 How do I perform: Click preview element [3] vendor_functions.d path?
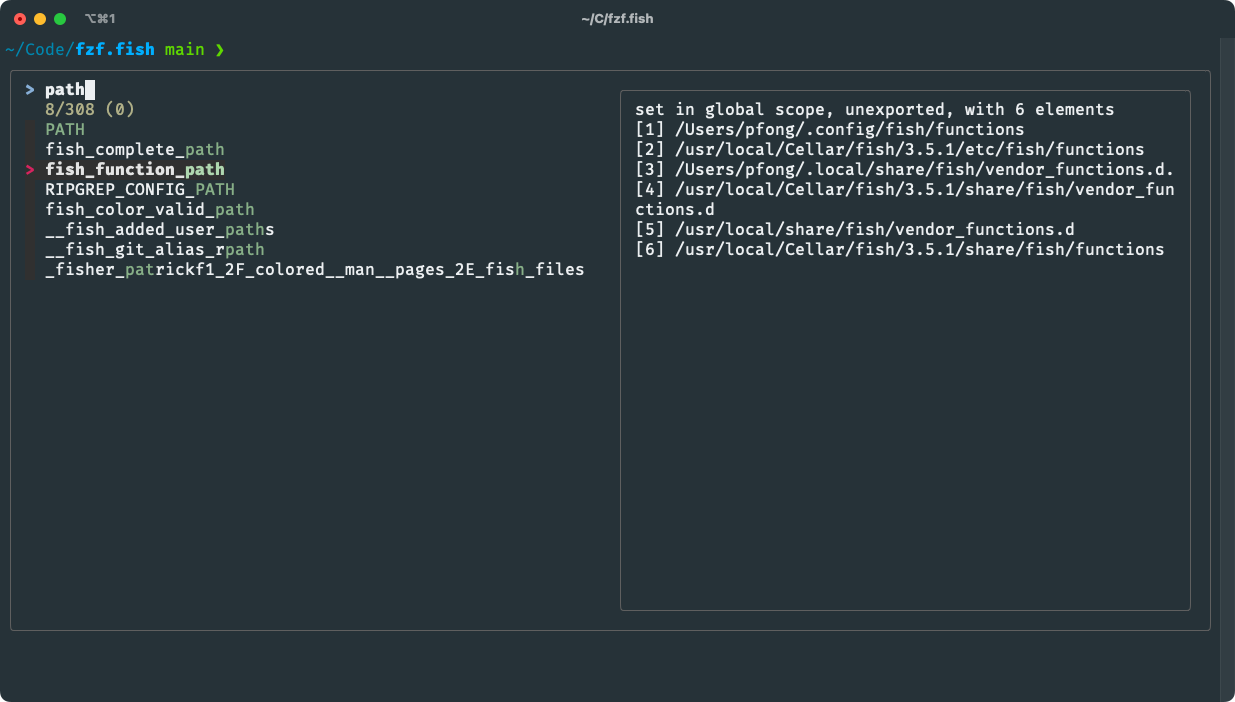tap(905, 170)
